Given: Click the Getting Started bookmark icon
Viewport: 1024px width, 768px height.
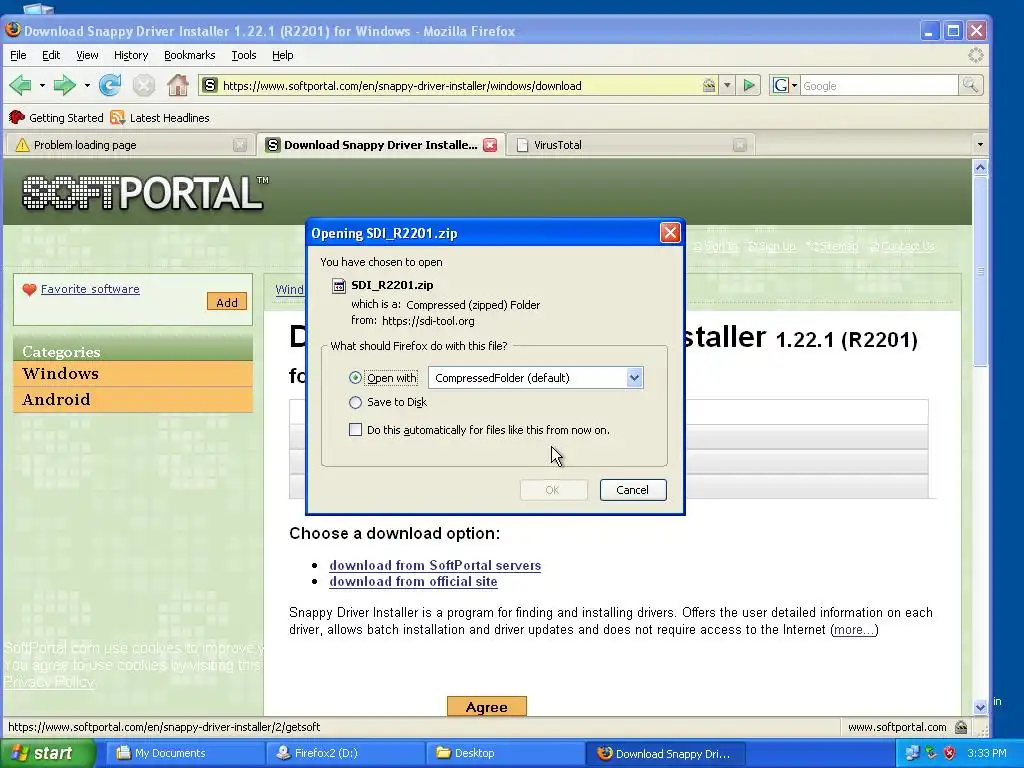Looking at the screenshot, I should tap(17, 118).
